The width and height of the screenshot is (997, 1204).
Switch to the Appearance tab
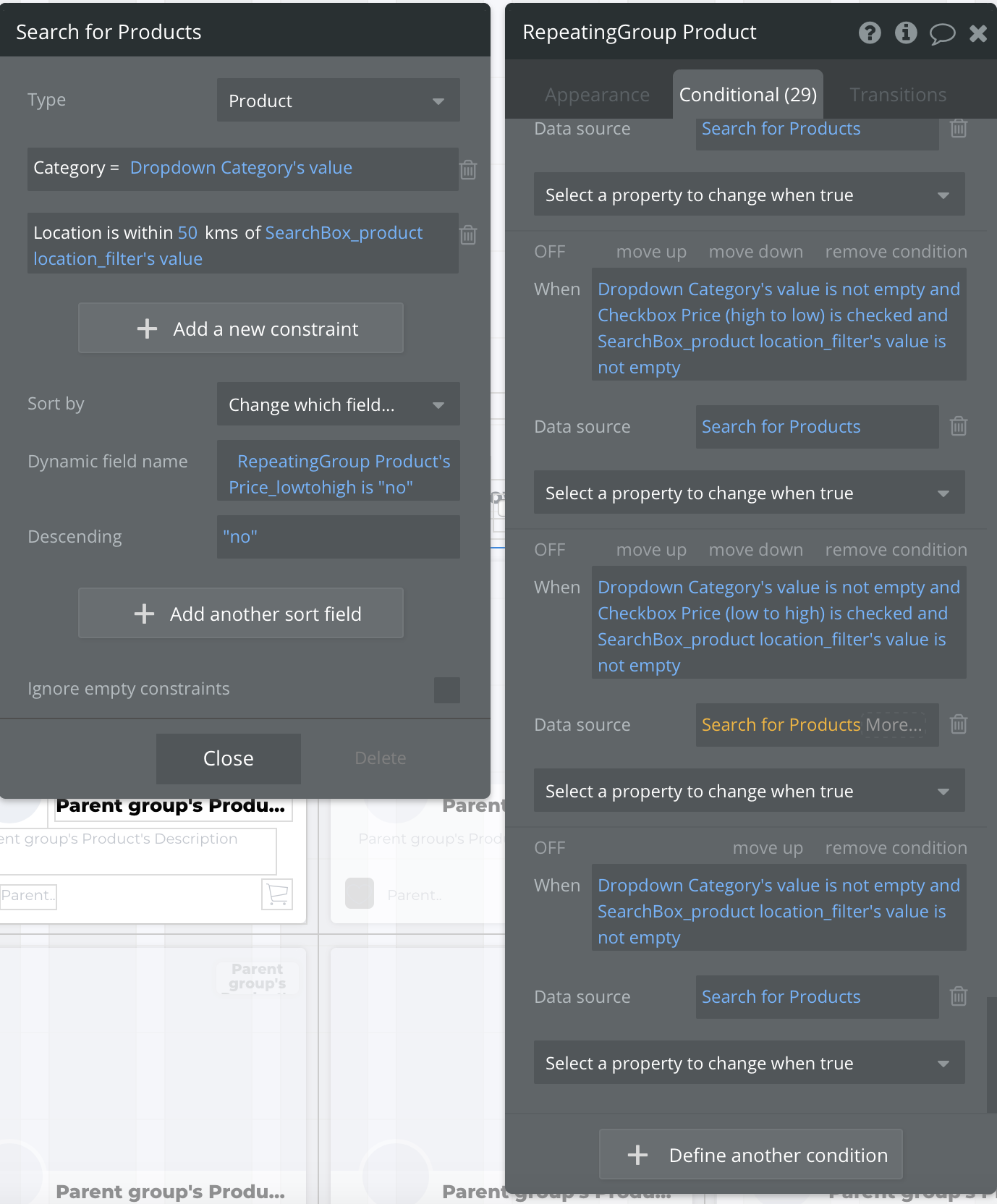pyautogui.click(x=597, y=95)
